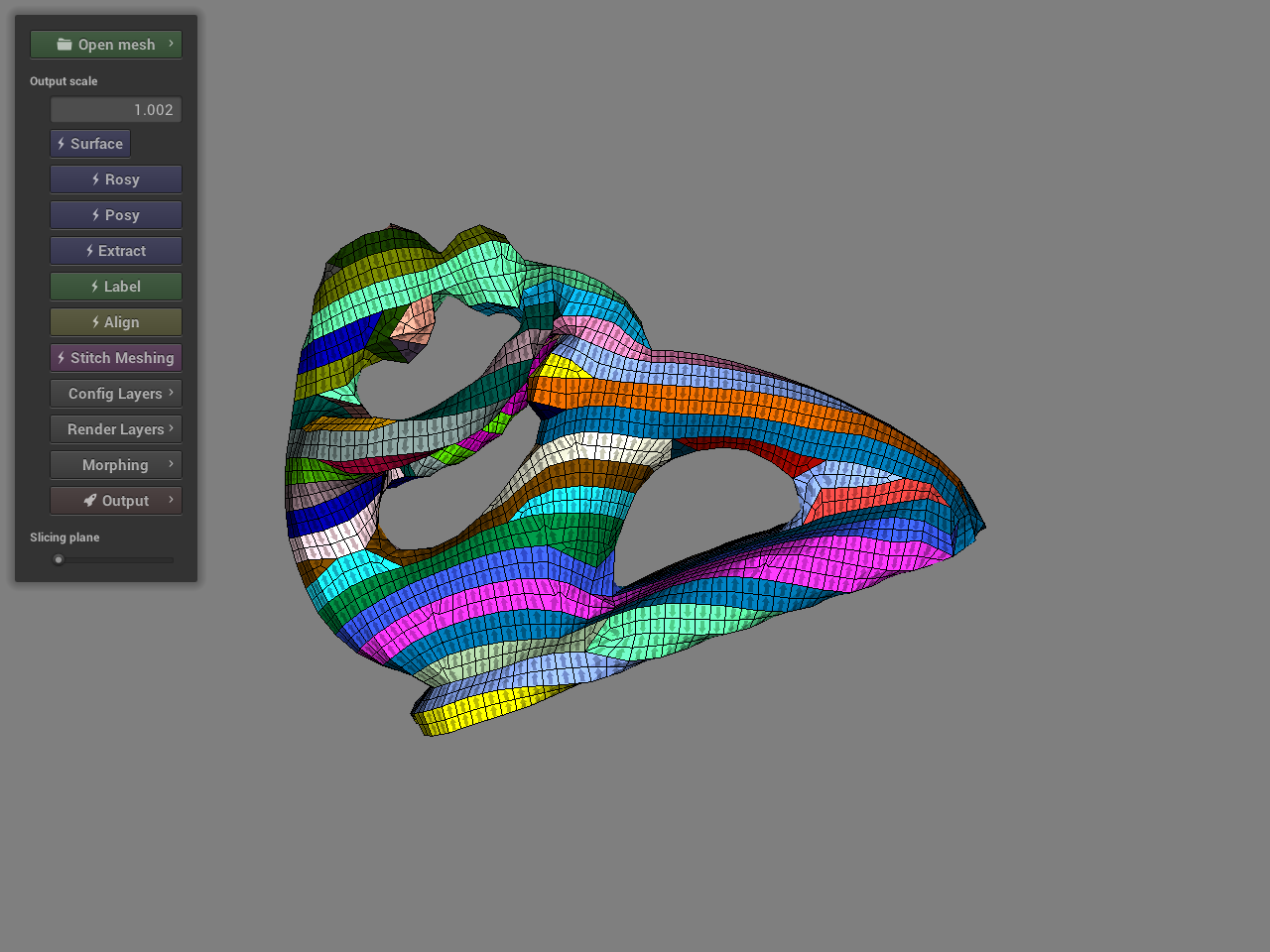Open the mesh file menu

106,45
